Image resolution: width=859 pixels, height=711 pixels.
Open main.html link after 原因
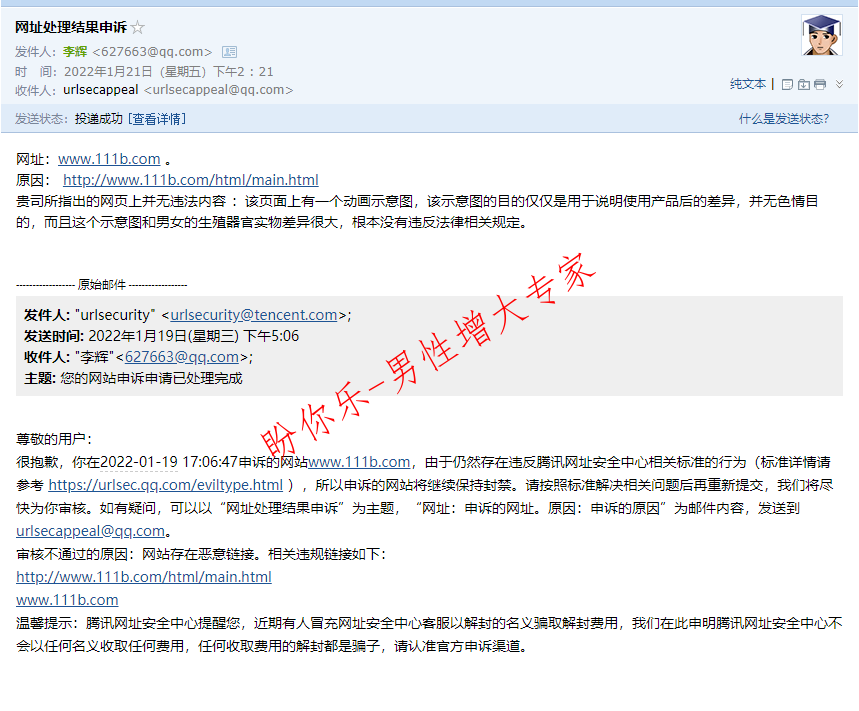click(x=190, y=180)
